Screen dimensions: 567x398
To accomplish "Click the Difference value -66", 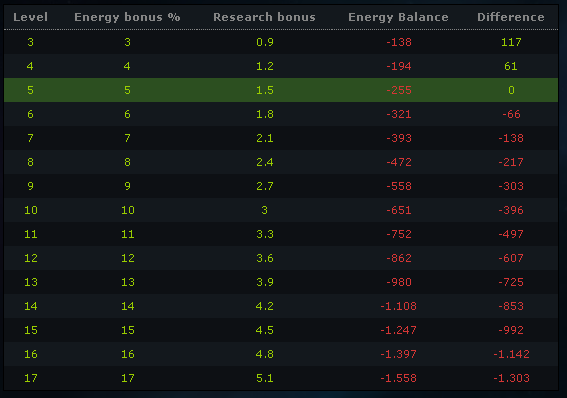I will 511,114.
